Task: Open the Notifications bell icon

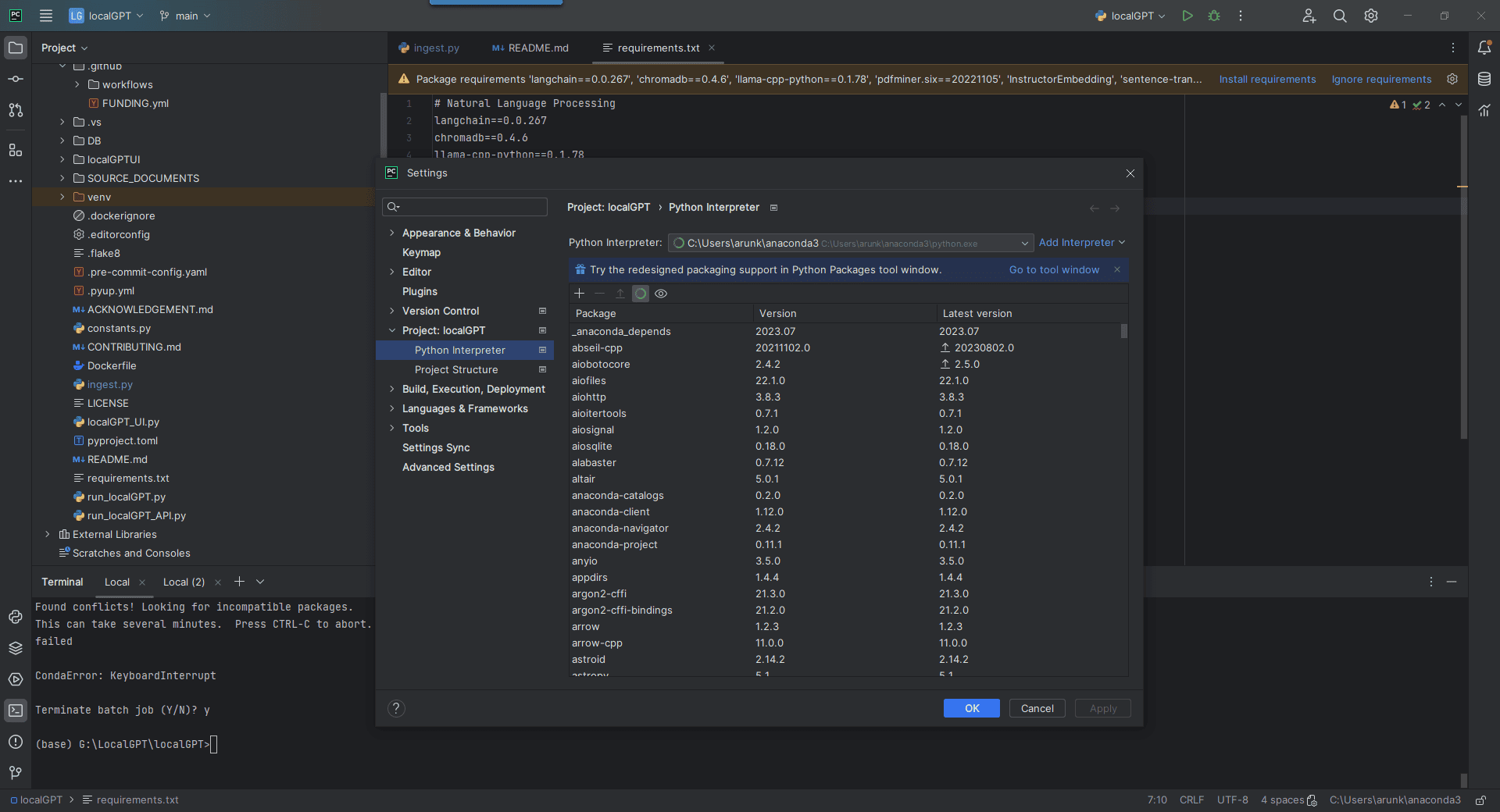Action: [1484, 48]
